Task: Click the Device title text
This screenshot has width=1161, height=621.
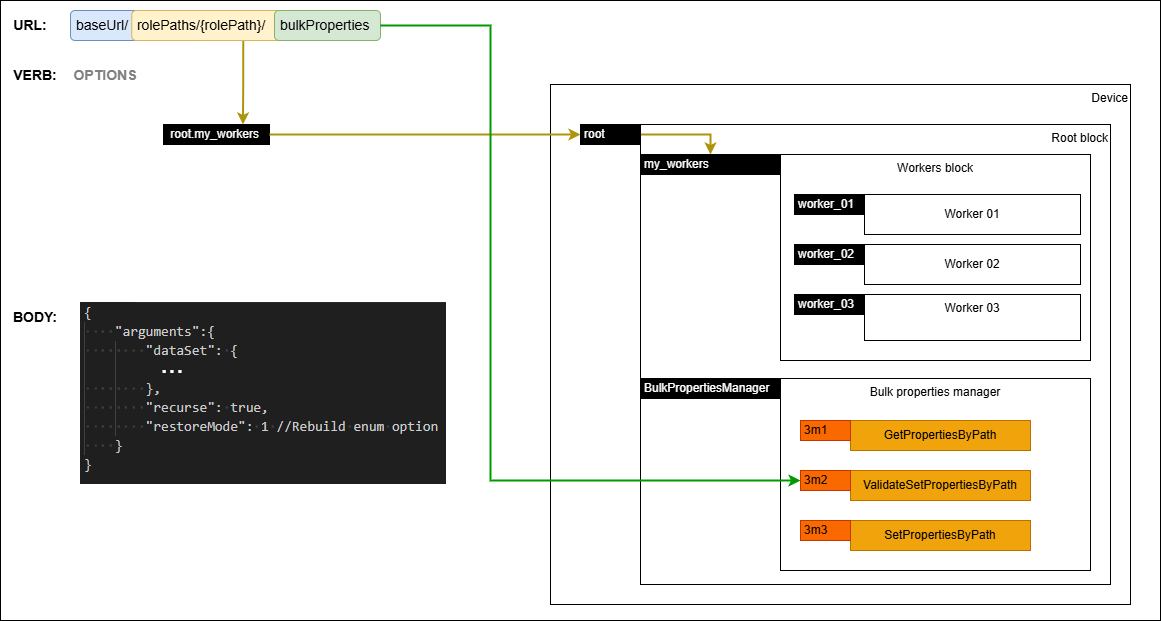Action: [1109, 98]
